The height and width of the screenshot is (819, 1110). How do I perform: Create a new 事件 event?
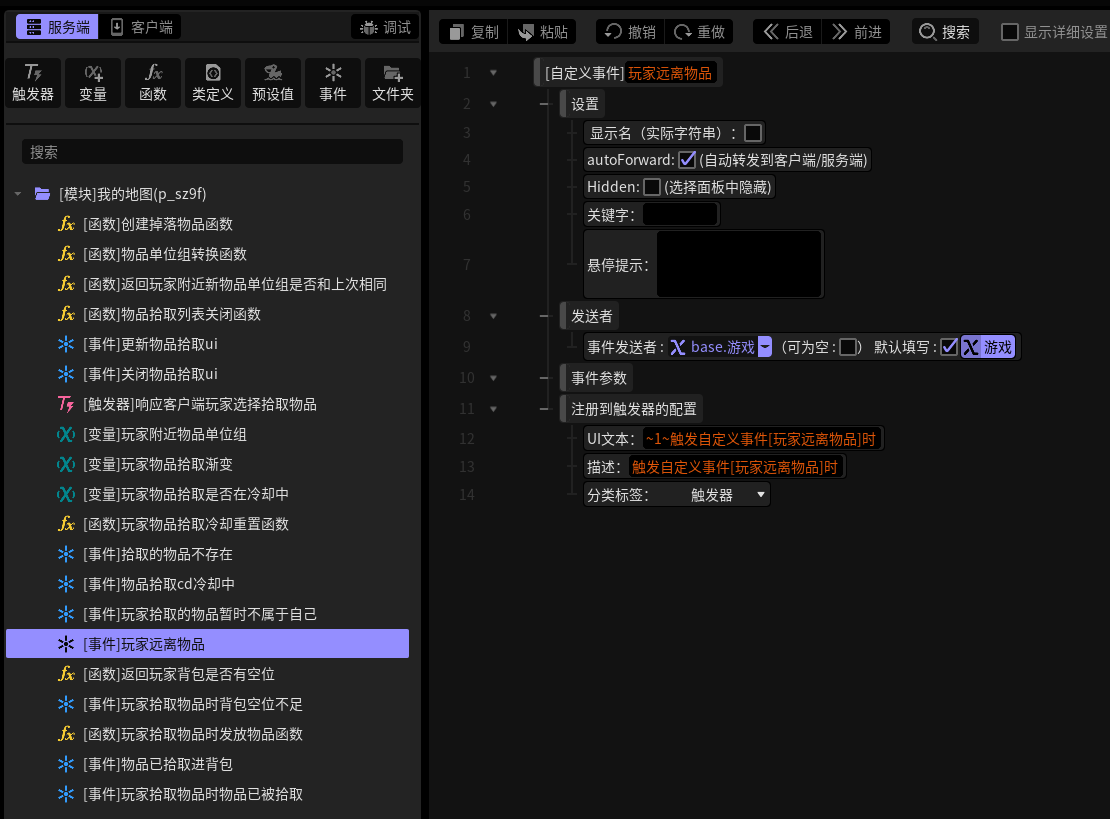tap(333, 83)
